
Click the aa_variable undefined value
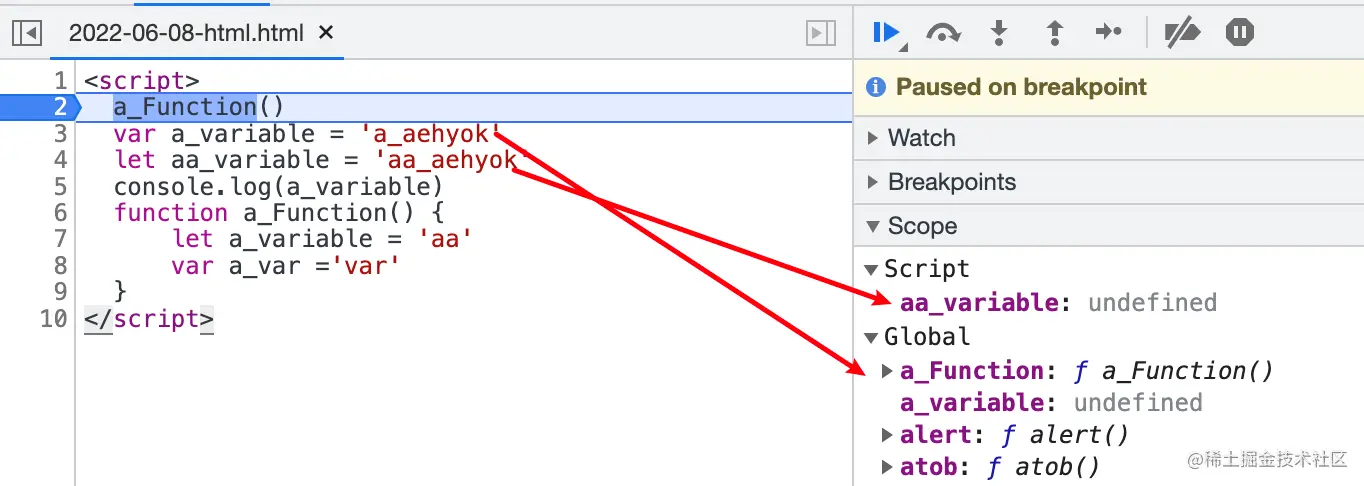tap(1152, 302)
